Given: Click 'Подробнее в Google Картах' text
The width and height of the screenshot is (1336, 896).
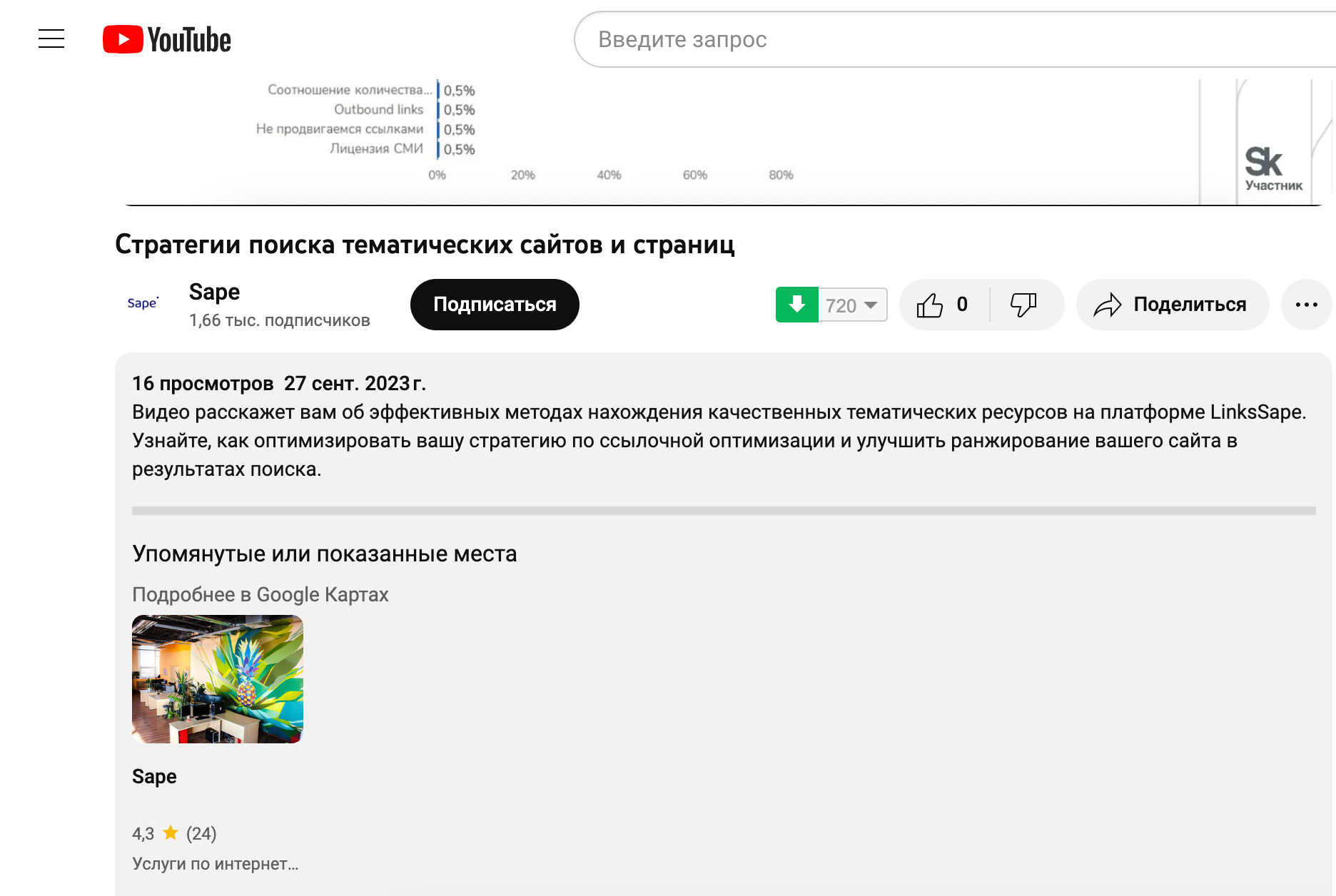Looking at the screenshot, I should pyautogui.click(x=260, y=594).
